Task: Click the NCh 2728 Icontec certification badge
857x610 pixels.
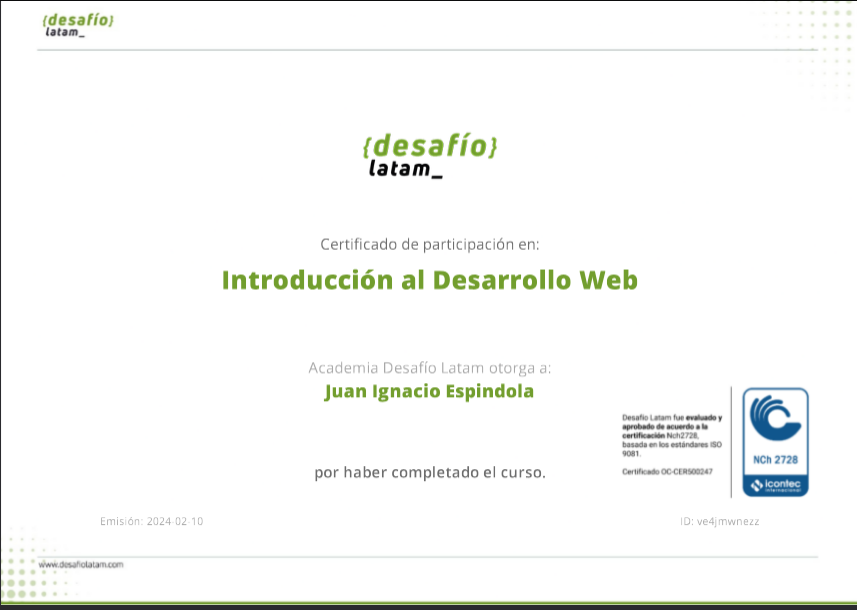Action: point(775,442)
